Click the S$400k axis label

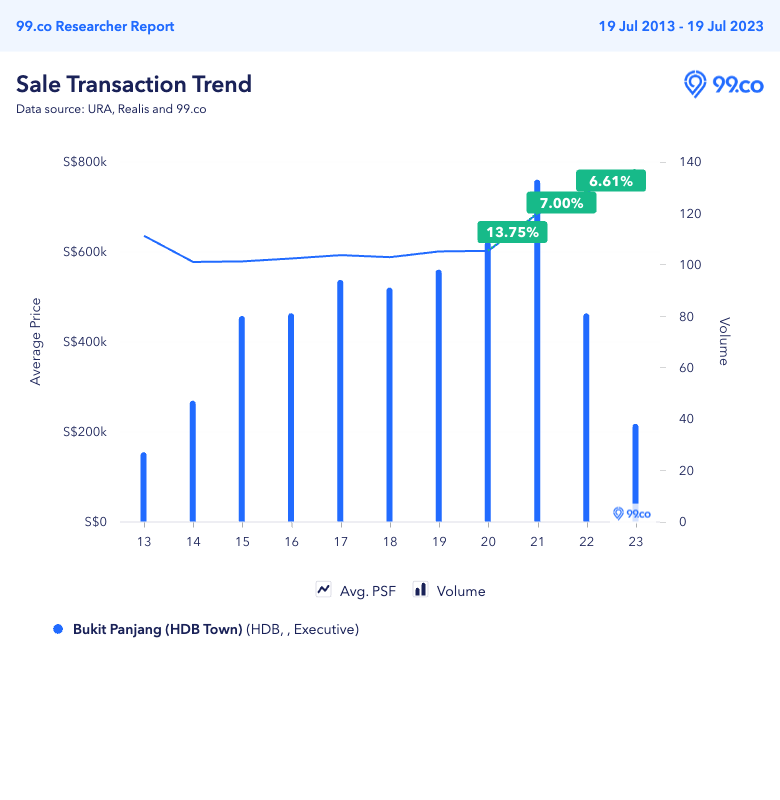[x=85, y=341]
